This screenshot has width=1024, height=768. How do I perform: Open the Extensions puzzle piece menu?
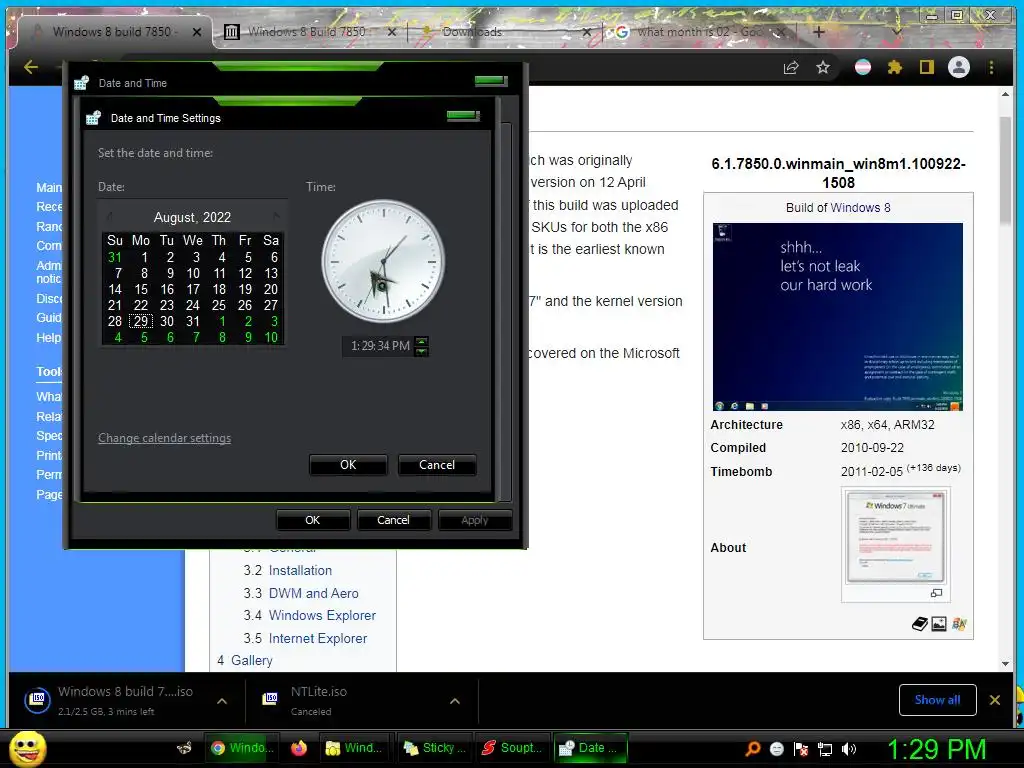pos(895,67)
